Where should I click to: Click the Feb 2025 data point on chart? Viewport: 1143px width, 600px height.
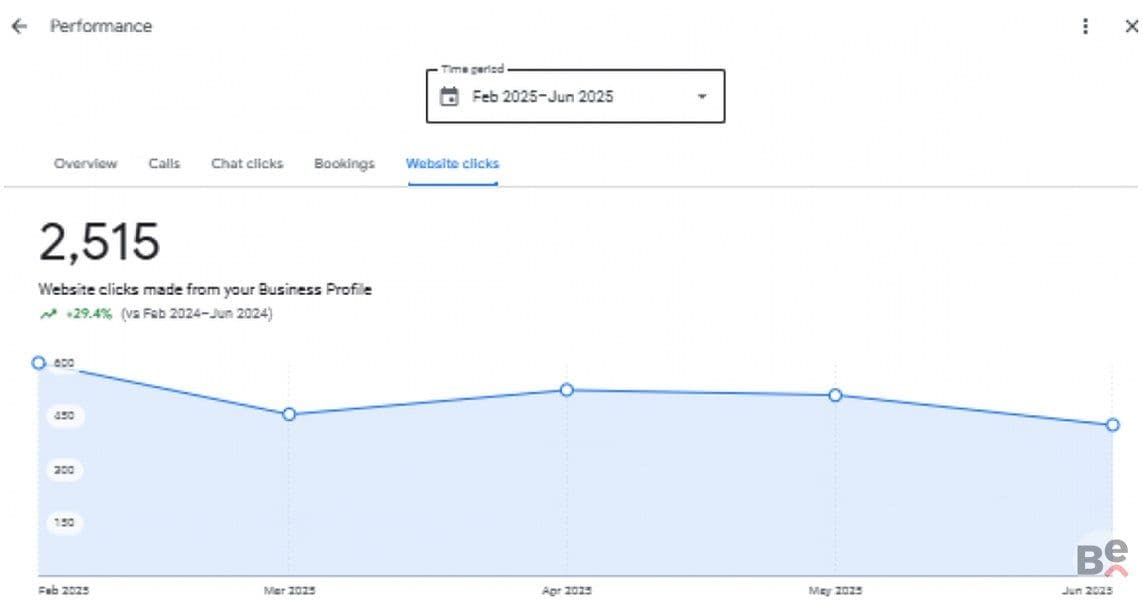[x=39, y=362]
